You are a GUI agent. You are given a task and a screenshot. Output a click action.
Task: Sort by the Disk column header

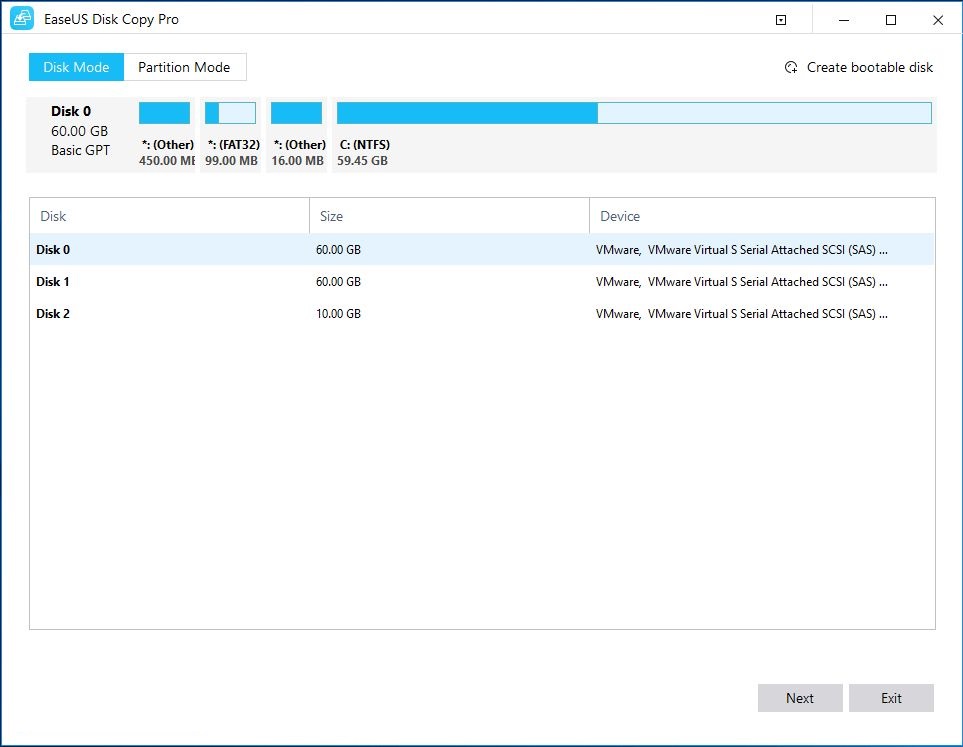170,216
